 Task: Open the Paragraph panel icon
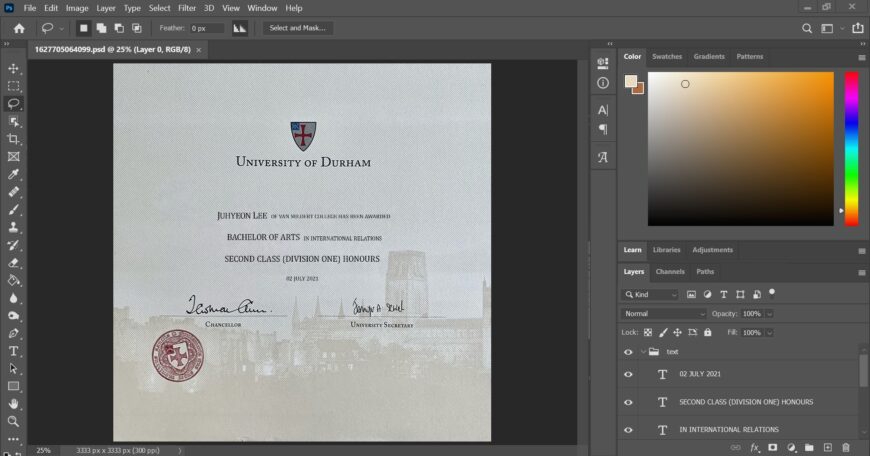click(603, 129)
